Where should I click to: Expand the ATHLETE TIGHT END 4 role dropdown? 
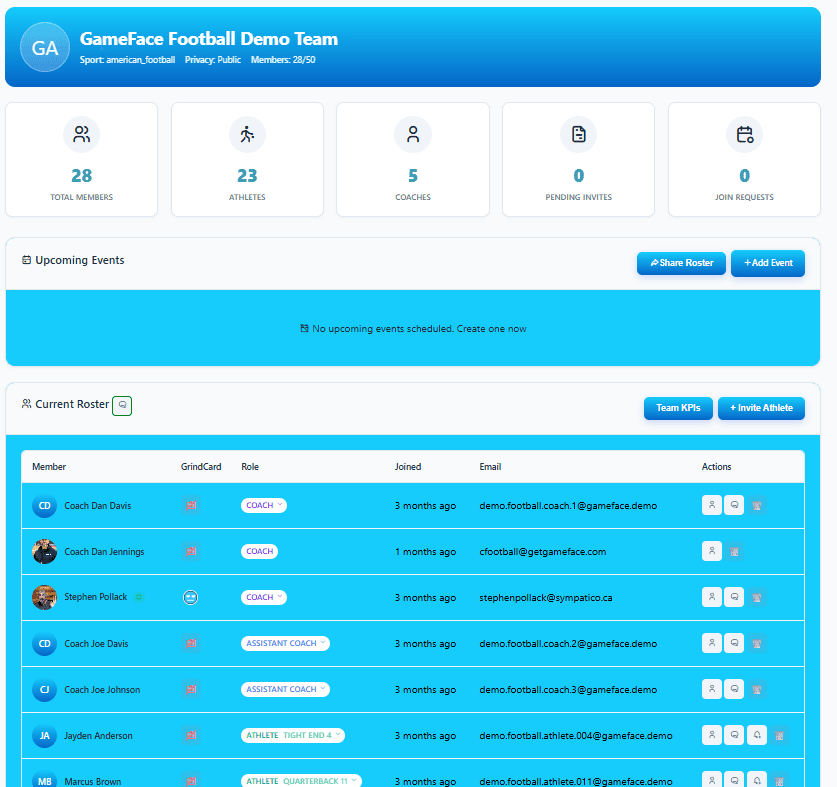291,734
